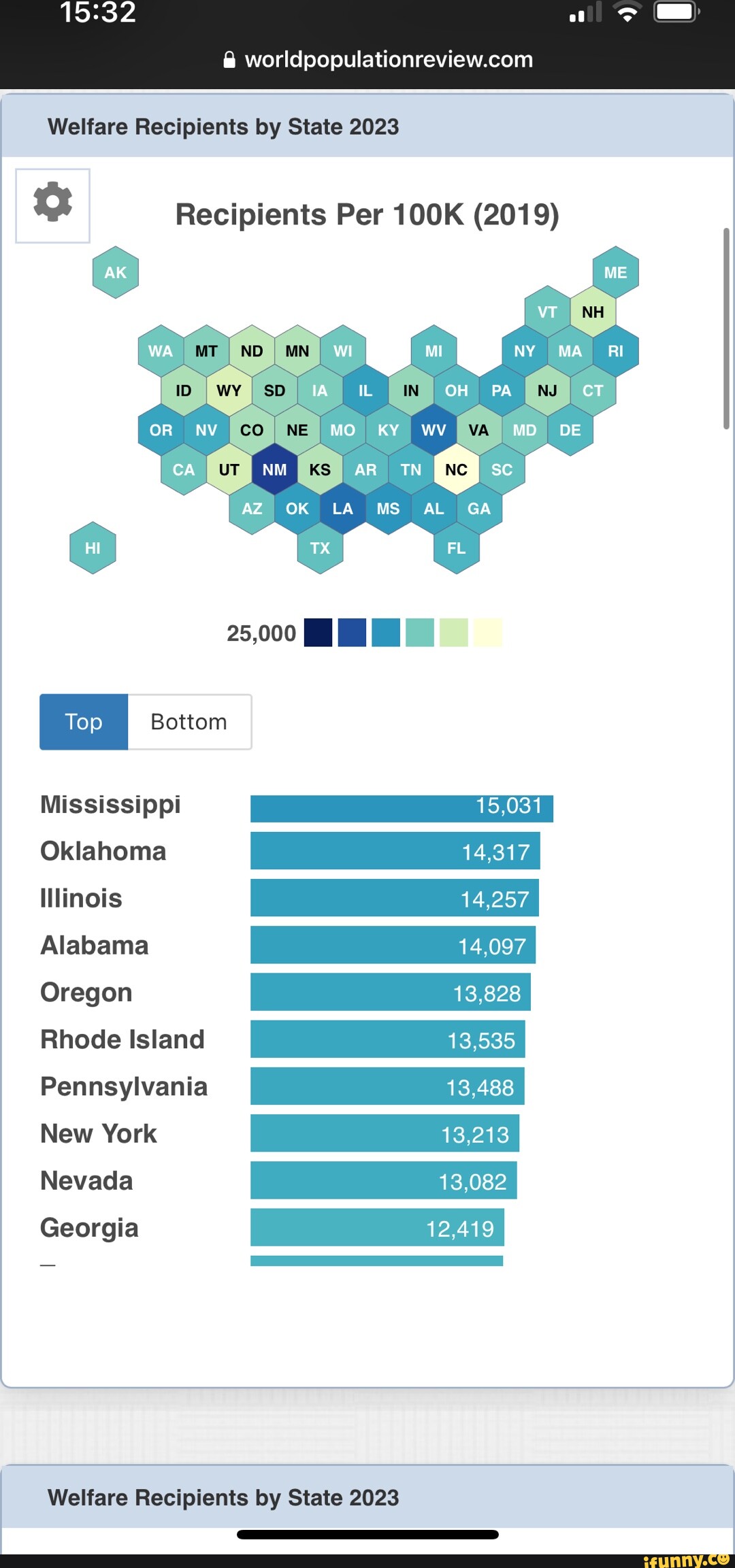
Task: Select the ME hexagon on the map
Action: pyautogui.click(x=617, y=271)
